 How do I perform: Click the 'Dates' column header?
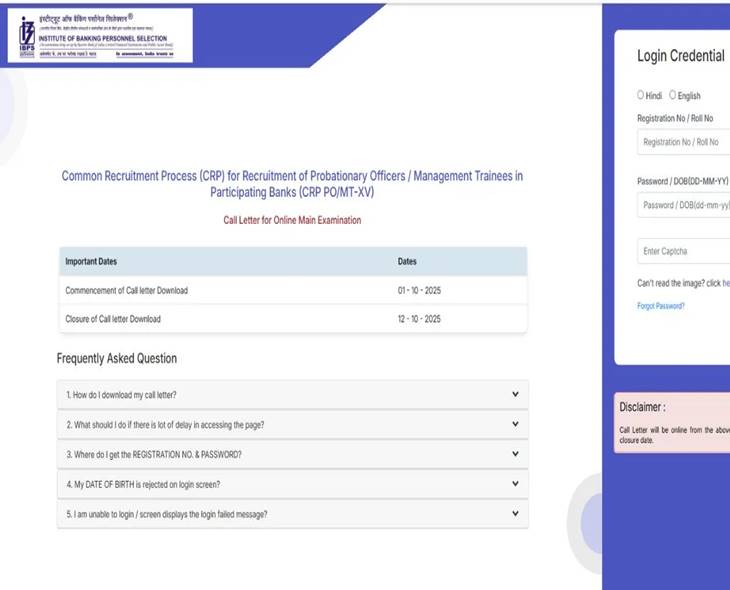pyautogui.click(x=407, y=261)
